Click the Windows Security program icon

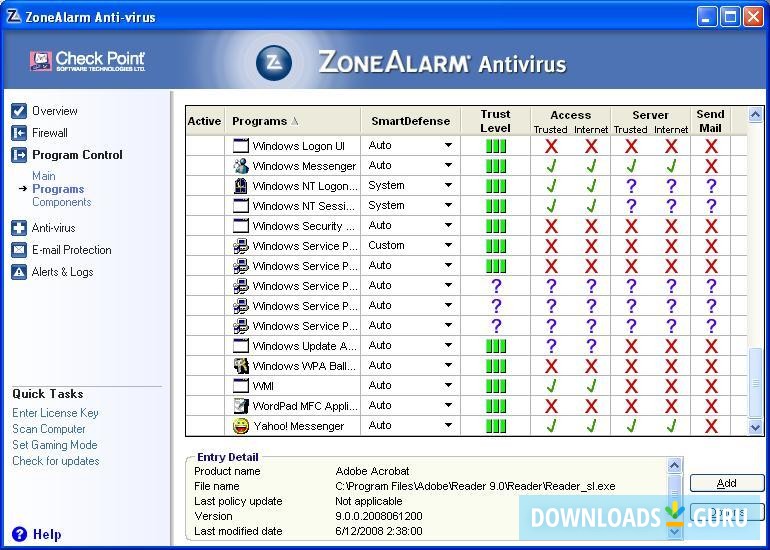(241, 226)
